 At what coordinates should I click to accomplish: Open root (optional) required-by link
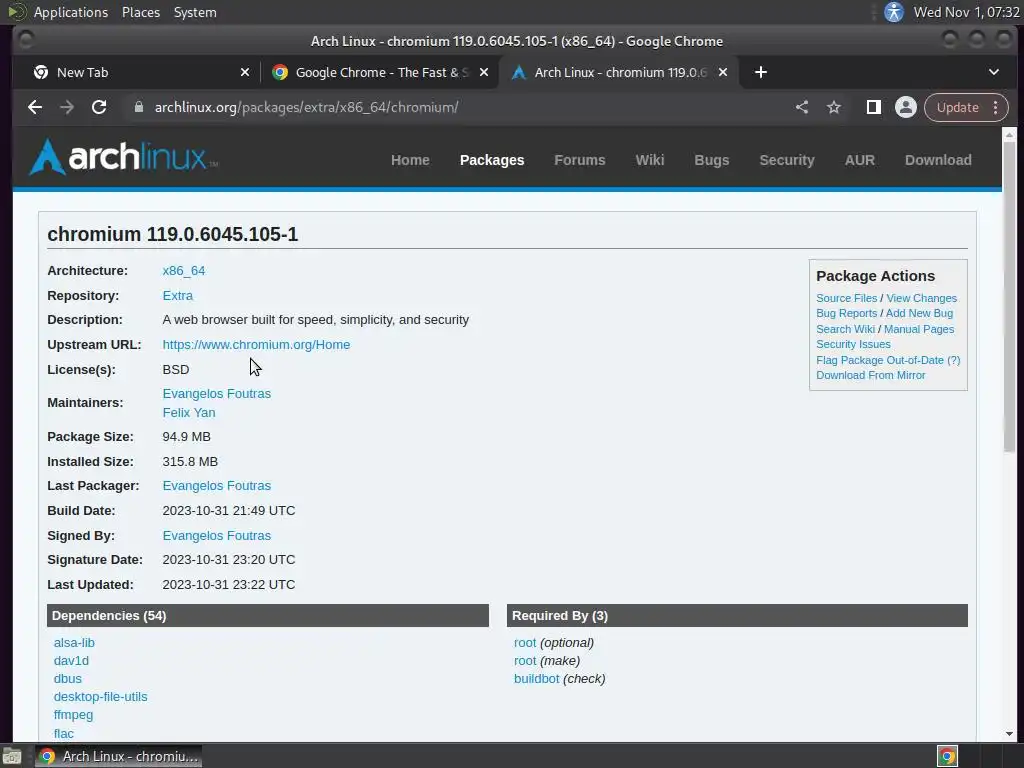click(524, 643)
